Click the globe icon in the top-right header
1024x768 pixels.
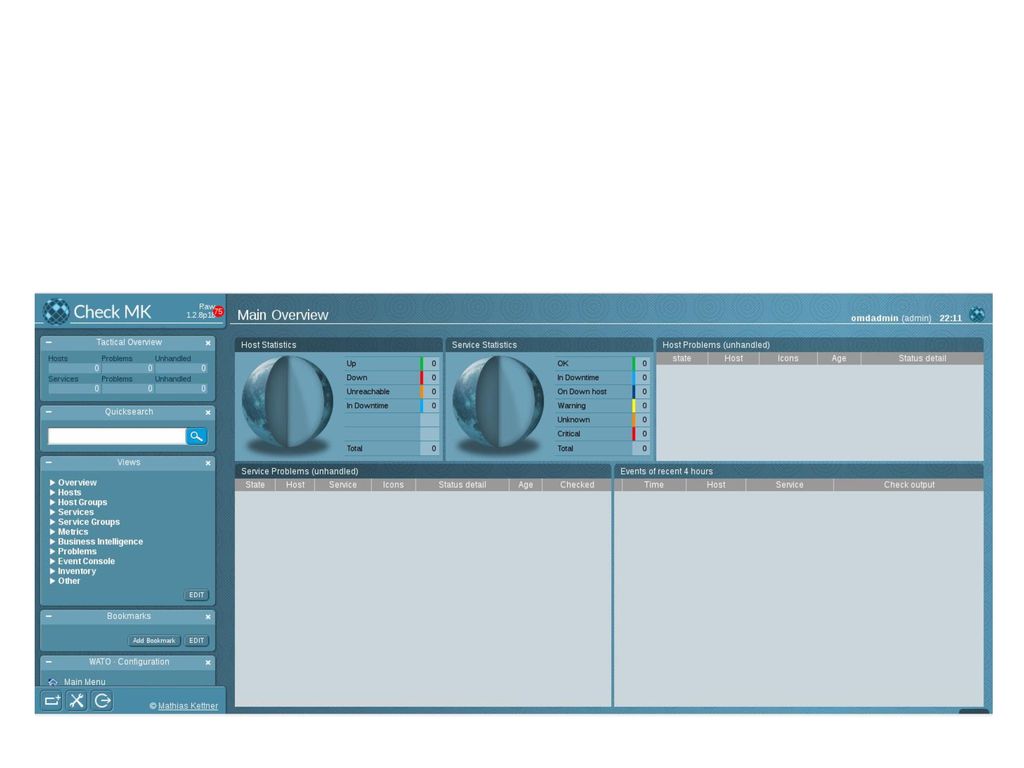977,315
